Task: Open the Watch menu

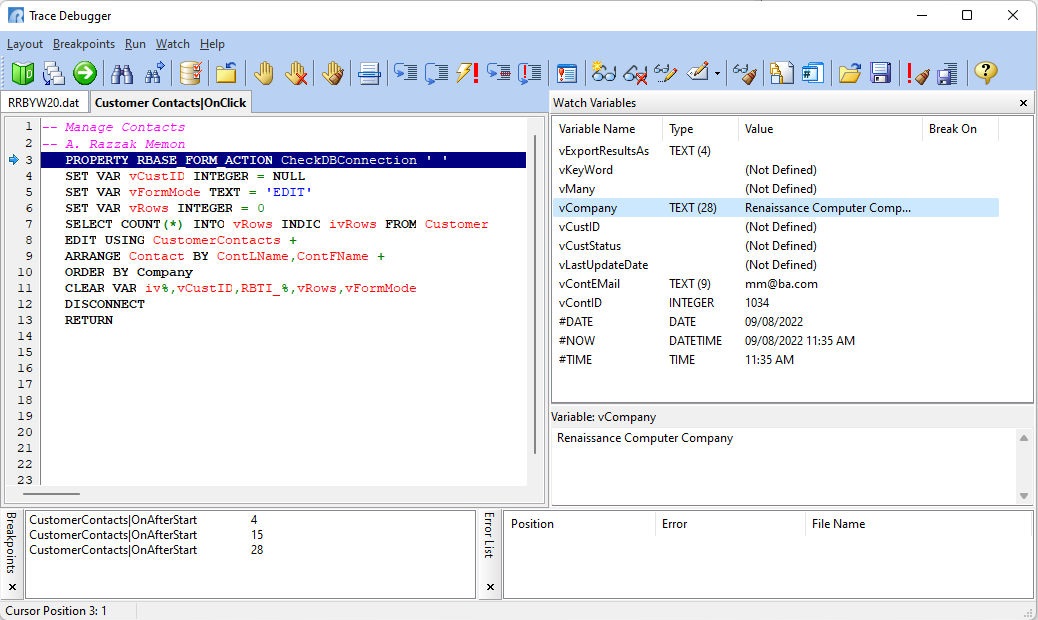Action: click(173, 44)
